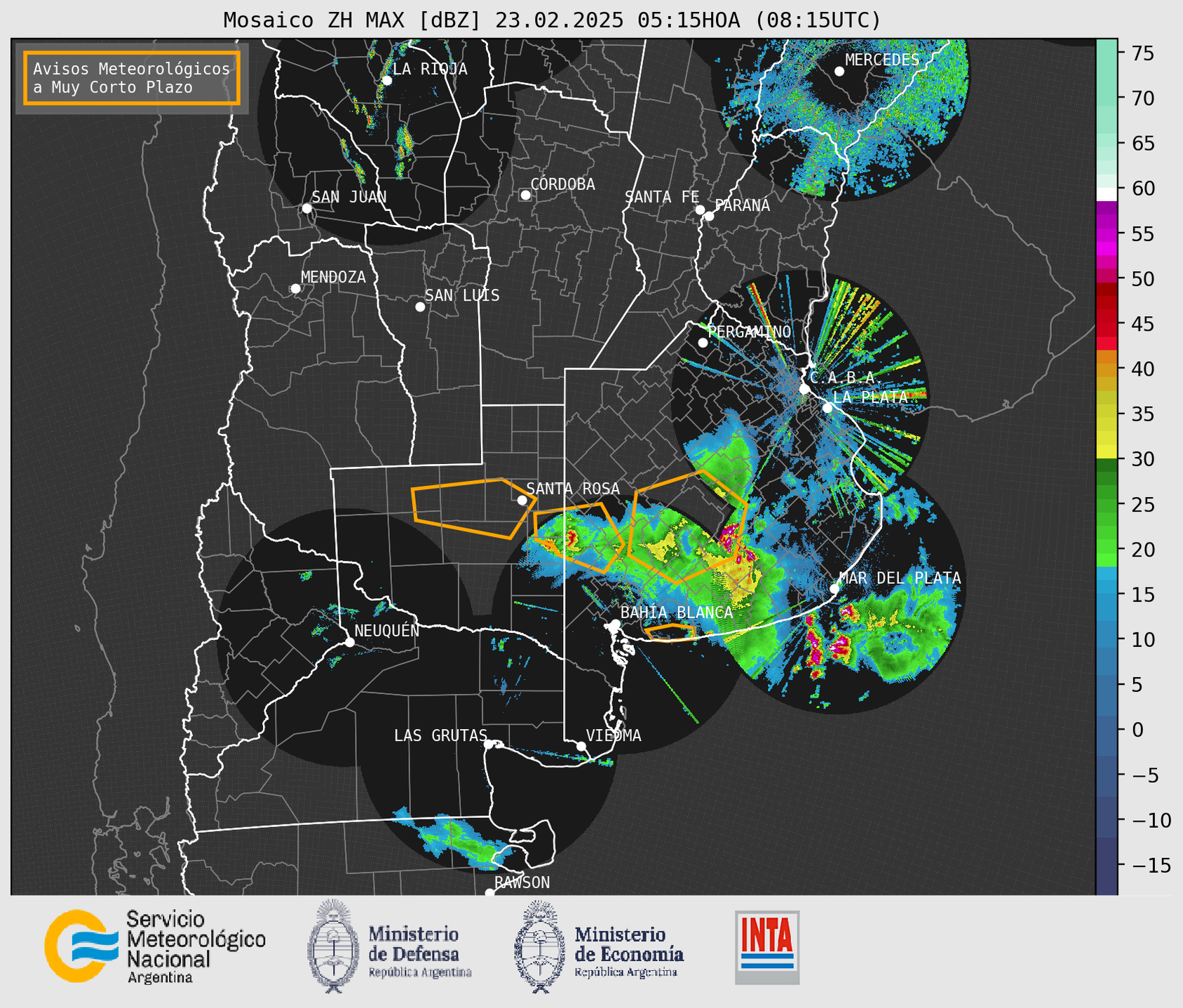Click the SAN JUAN city label

point(349,197)
